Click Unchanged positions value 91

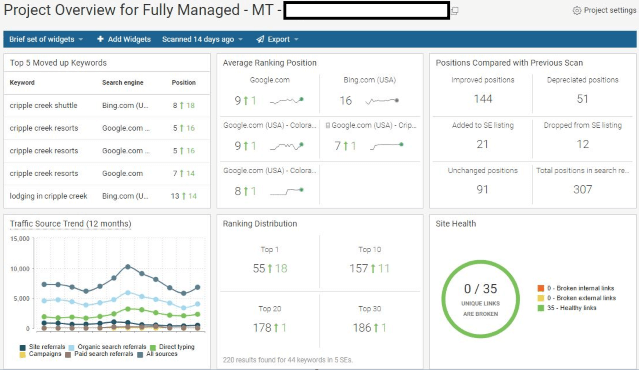(x=483, y=189)
